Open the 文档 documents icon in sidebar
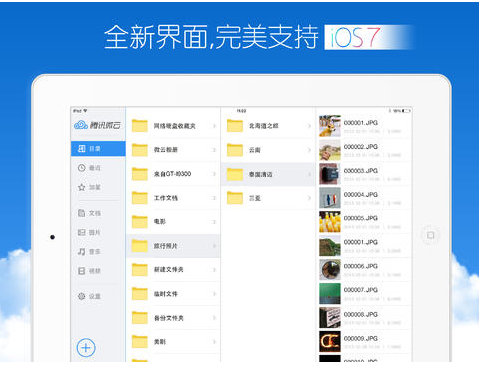 coord(82,213)
